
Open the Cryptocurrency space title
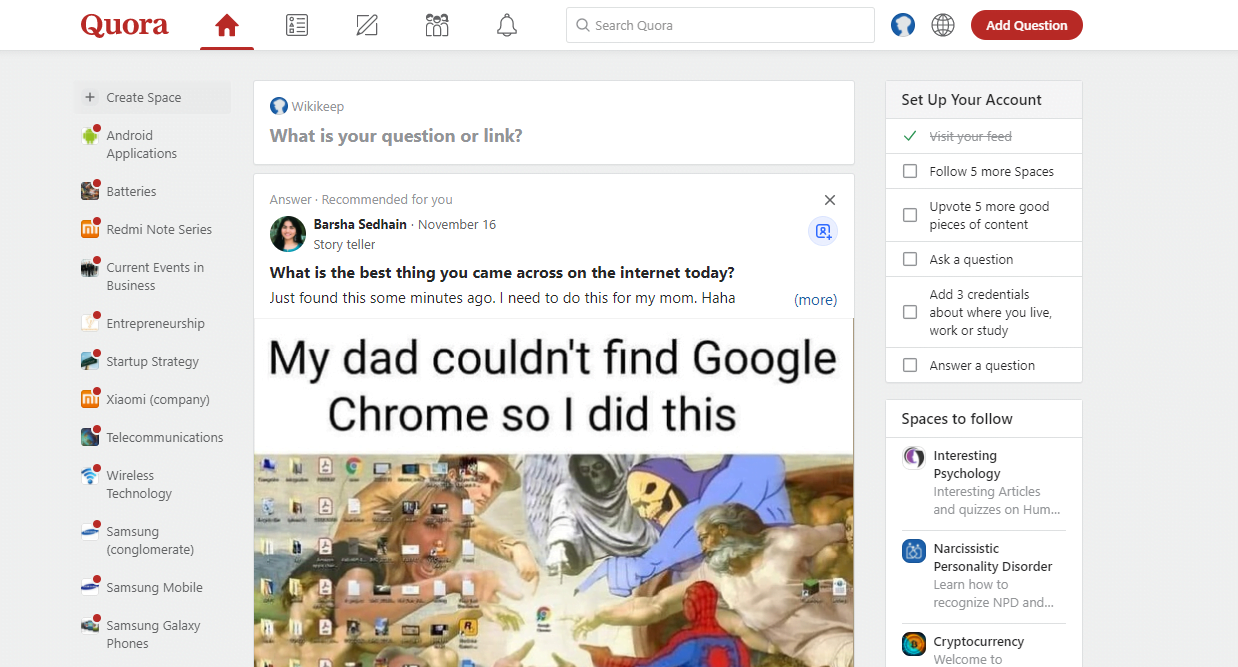tap(979, 642)
